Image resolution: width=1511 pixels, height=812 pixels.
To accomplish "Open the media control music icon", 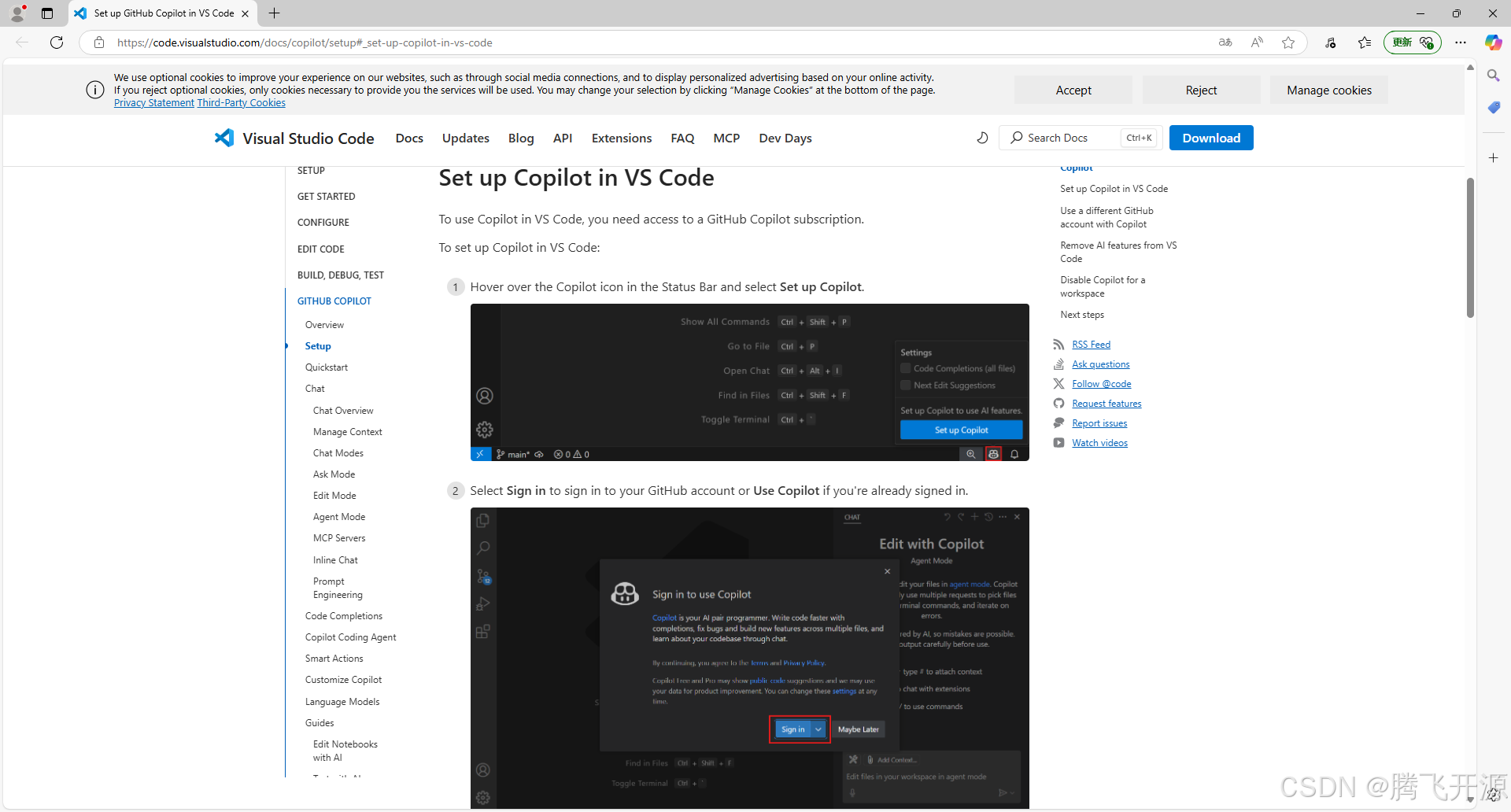I will tap(1331, 42).
